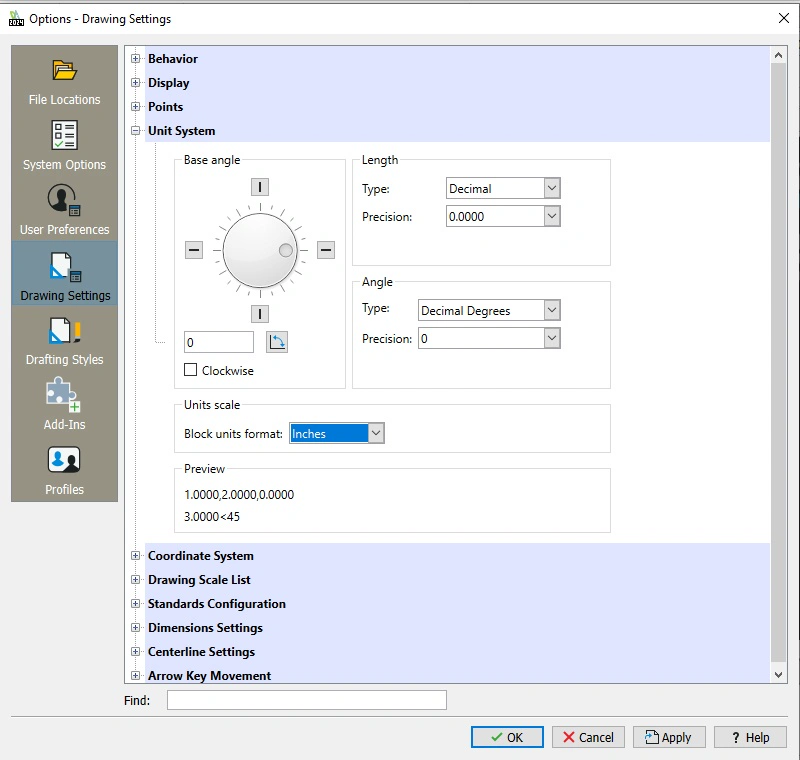Click the OK button

coord(507,737)
